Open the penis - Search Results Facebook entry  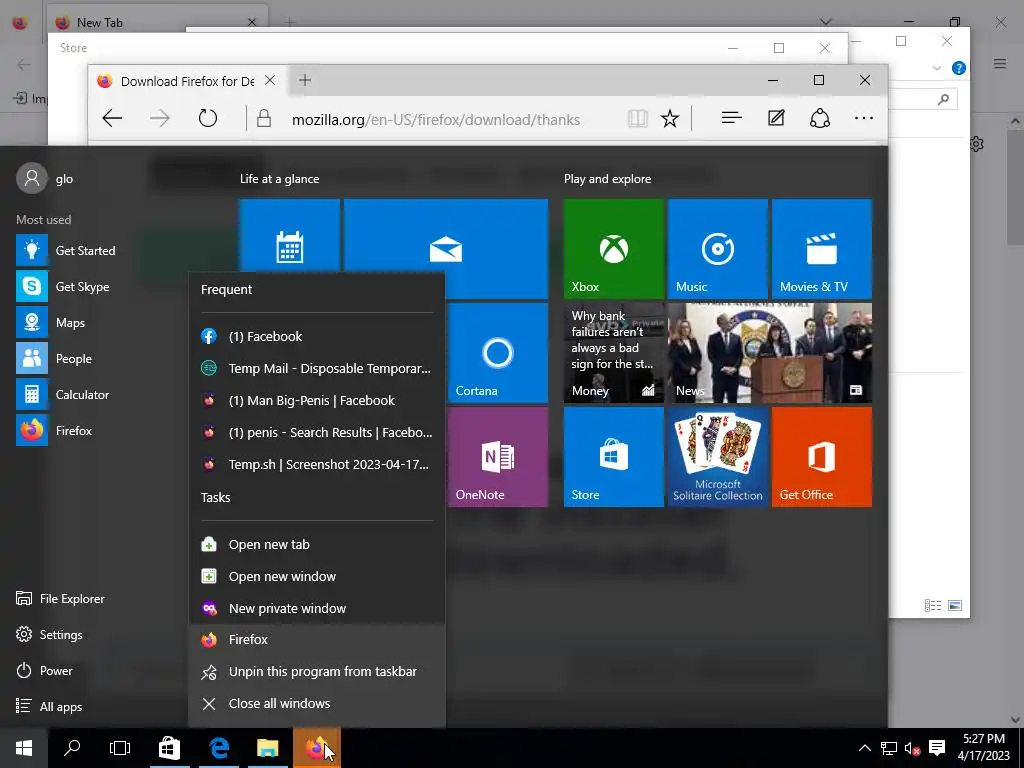pos(317,432)
